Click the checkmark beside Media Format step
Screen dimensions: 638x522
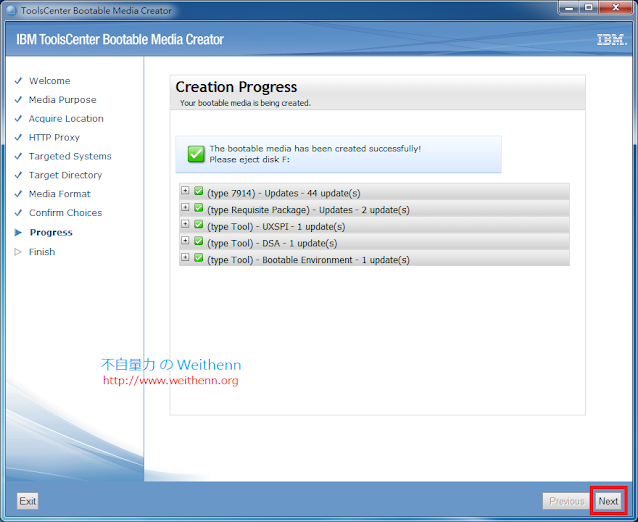coord(18,194)
